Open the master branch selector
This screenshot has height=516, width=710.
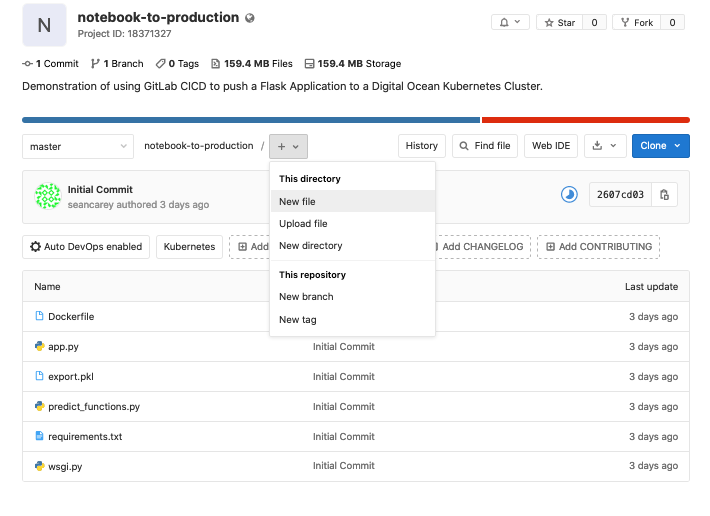point(78,146)
